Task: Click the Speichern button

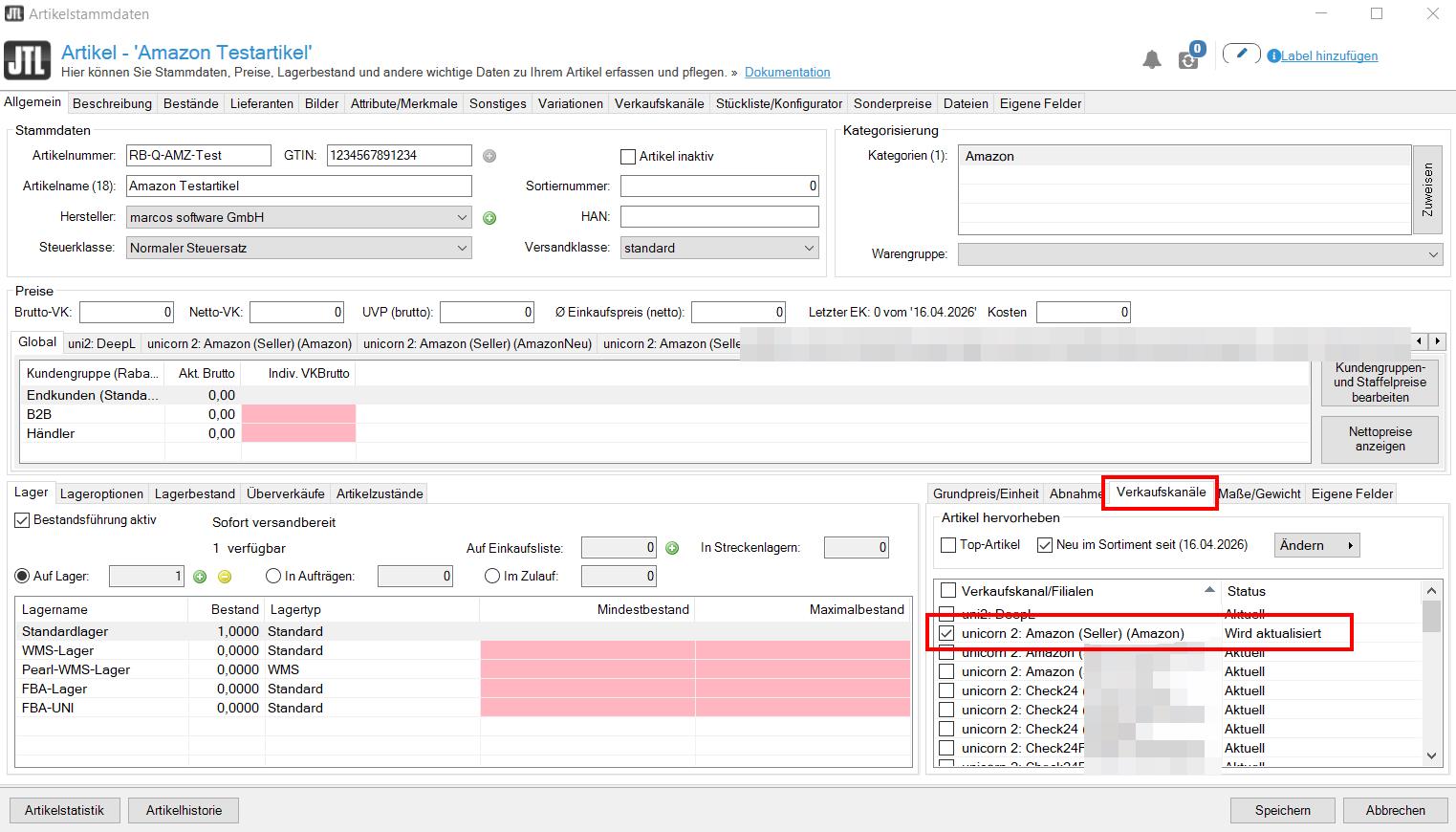Action: [x=1283, y=810]
